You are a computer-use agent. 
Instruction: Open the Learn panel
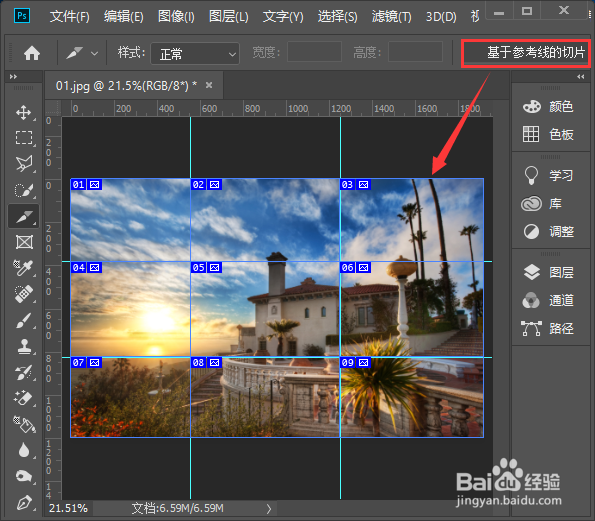(548, 175)
